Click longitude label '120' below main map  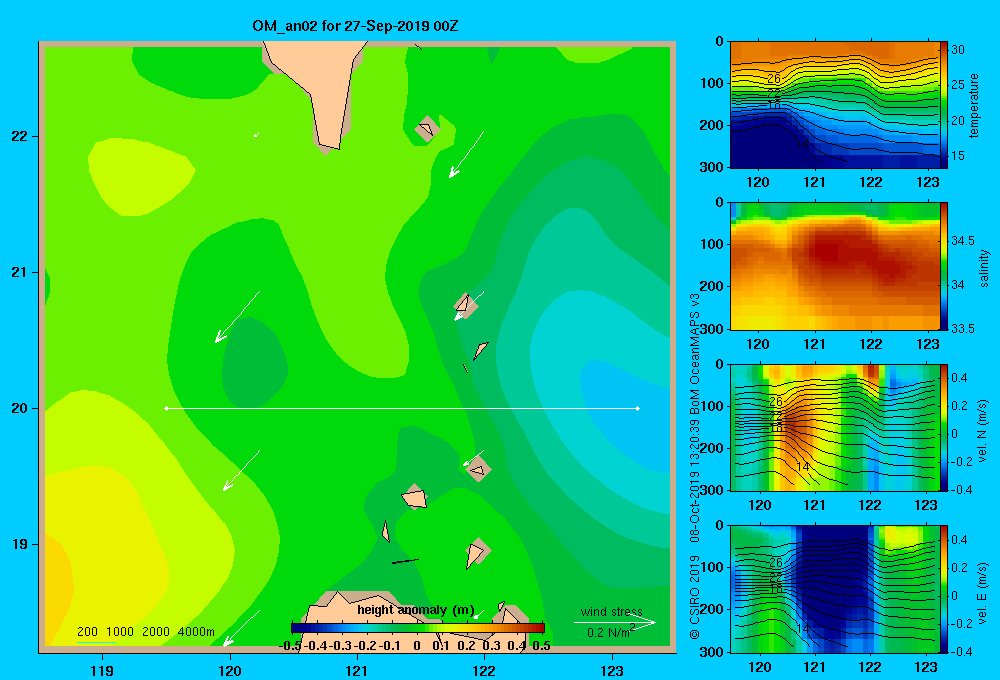coord(230,670)
